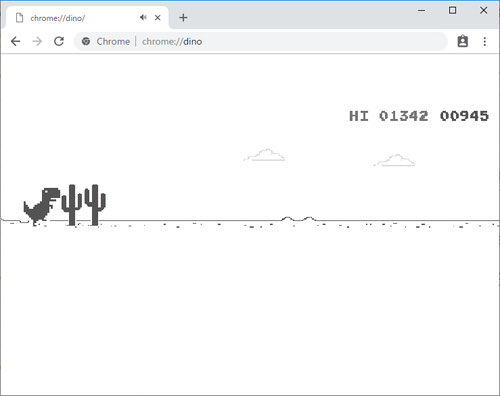Minimize the Chrome window
This screenshot has width=500, height=396.
[422, 10]
